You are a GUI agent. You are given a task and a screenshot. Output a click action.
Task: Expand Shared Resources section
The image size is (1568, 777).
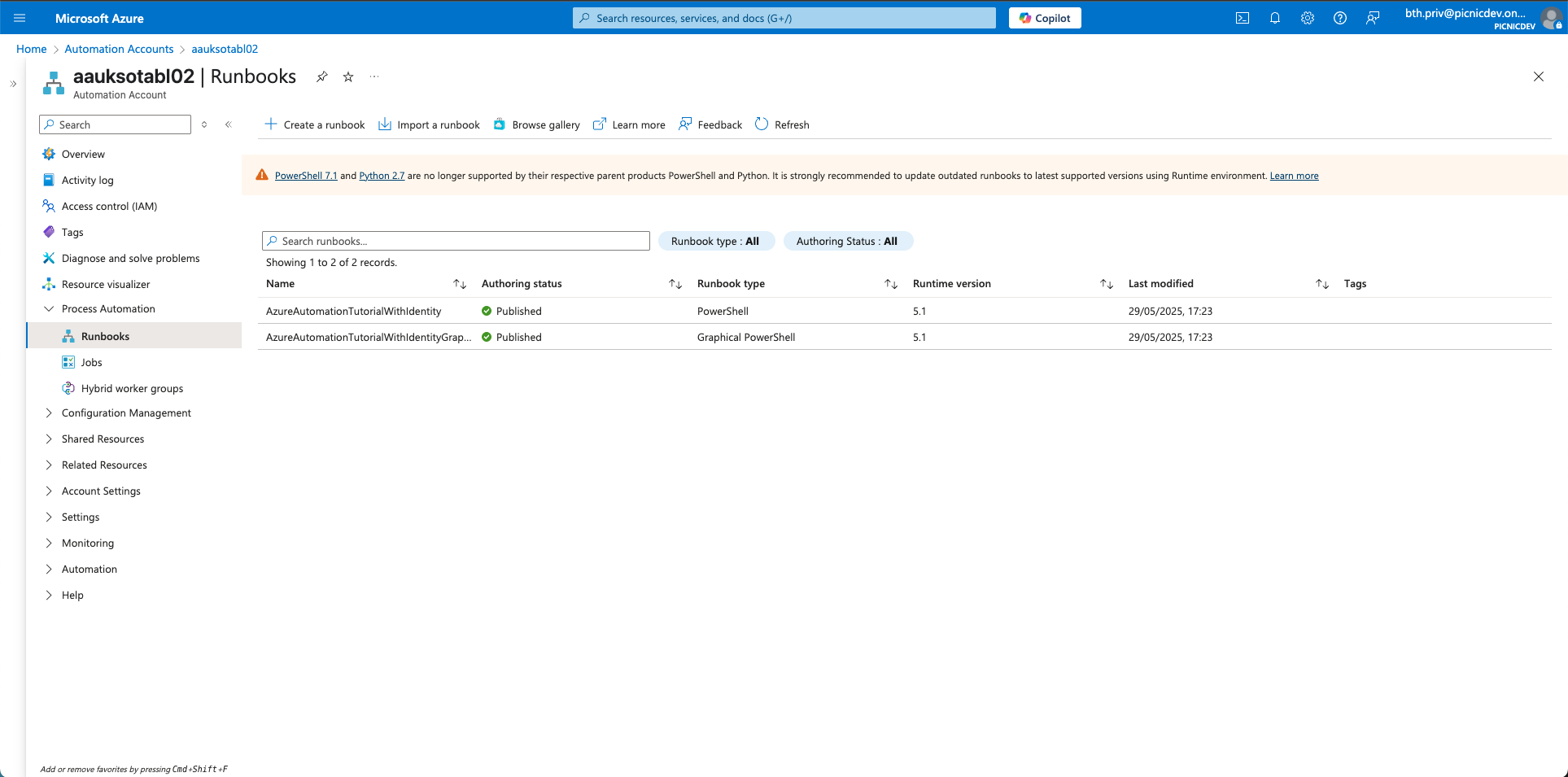(x=49, y=439)
